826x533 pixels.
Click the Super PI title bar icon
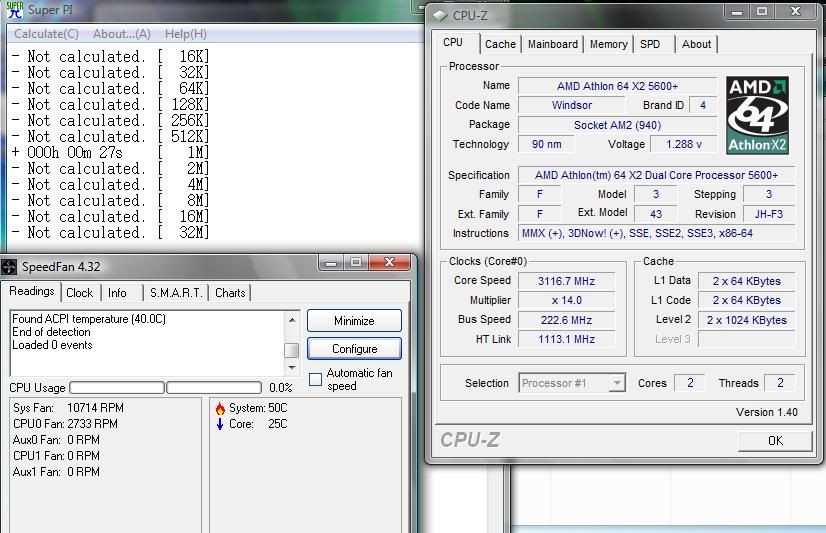[15, 10]
